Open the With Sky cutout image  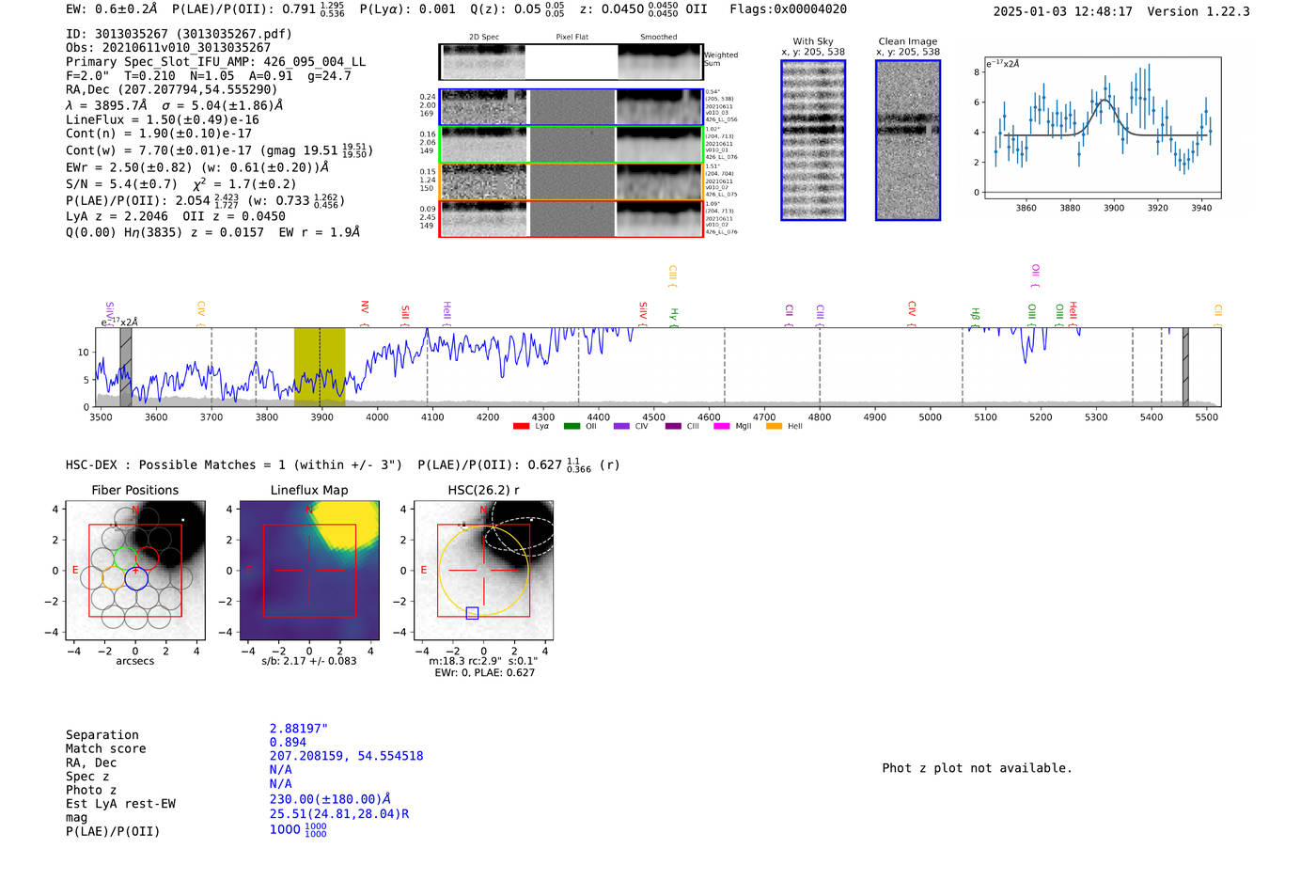coord(813,140)
